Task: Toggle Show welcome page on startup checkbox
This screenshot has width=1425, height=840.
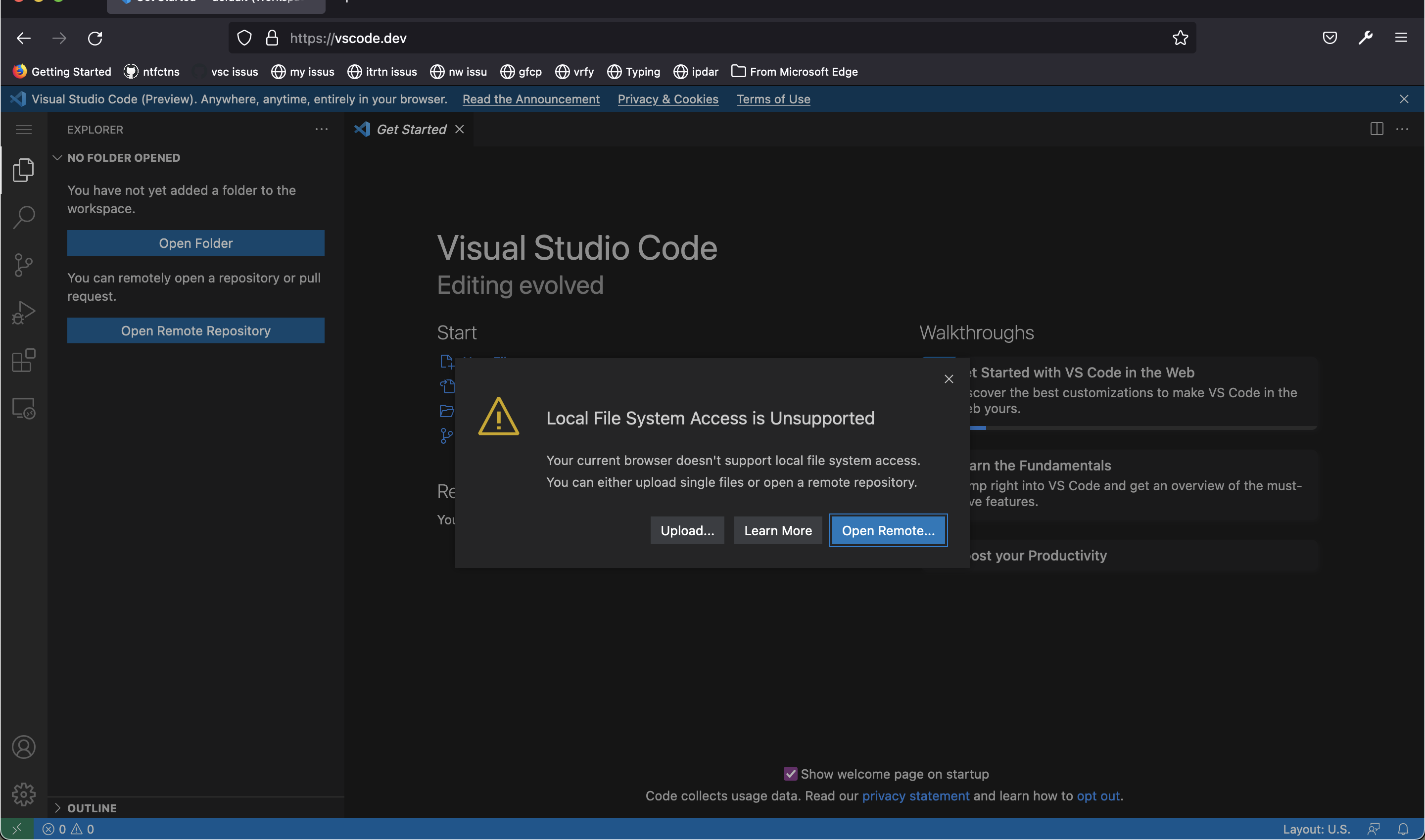Action: 790,774
